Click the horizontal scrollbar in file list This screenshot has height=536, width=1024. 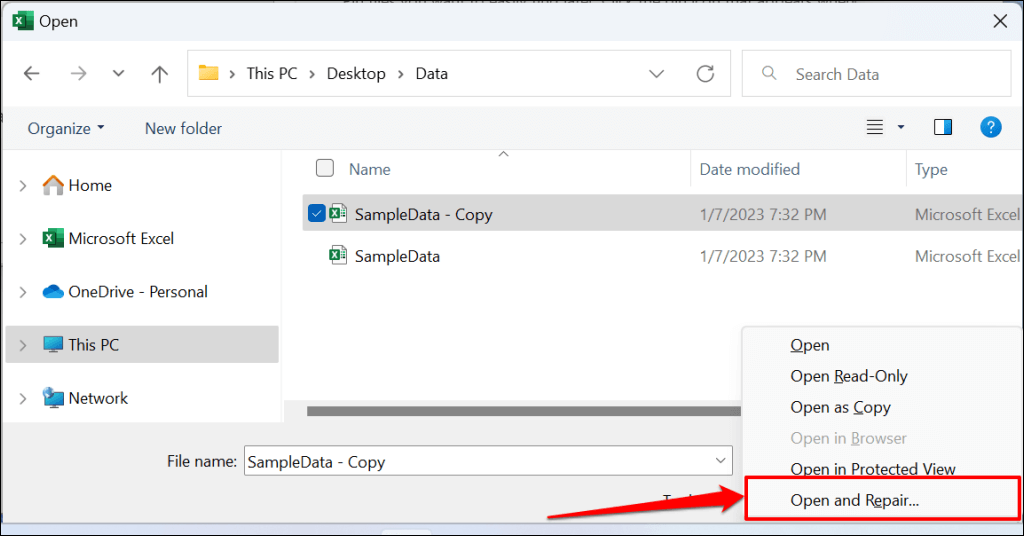point(524,411)
